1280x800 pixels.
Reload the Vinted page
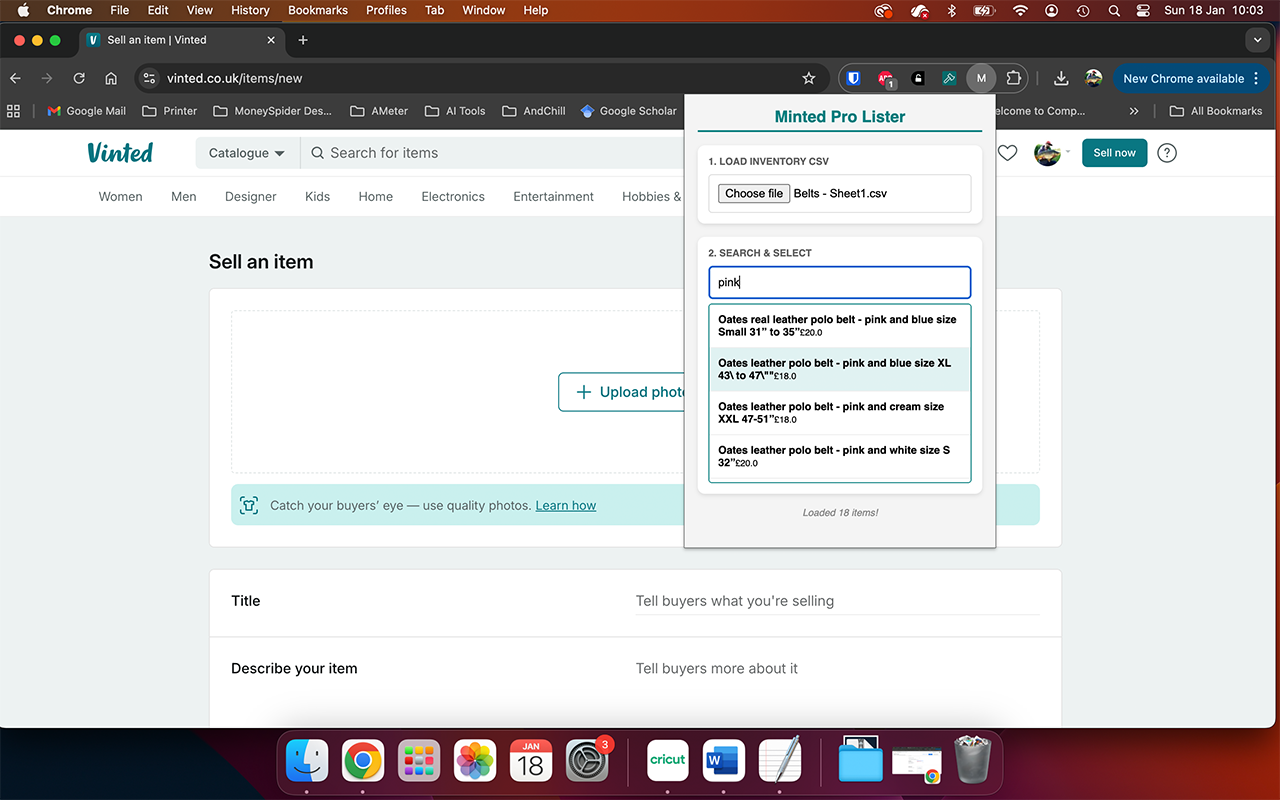(79, 78)
